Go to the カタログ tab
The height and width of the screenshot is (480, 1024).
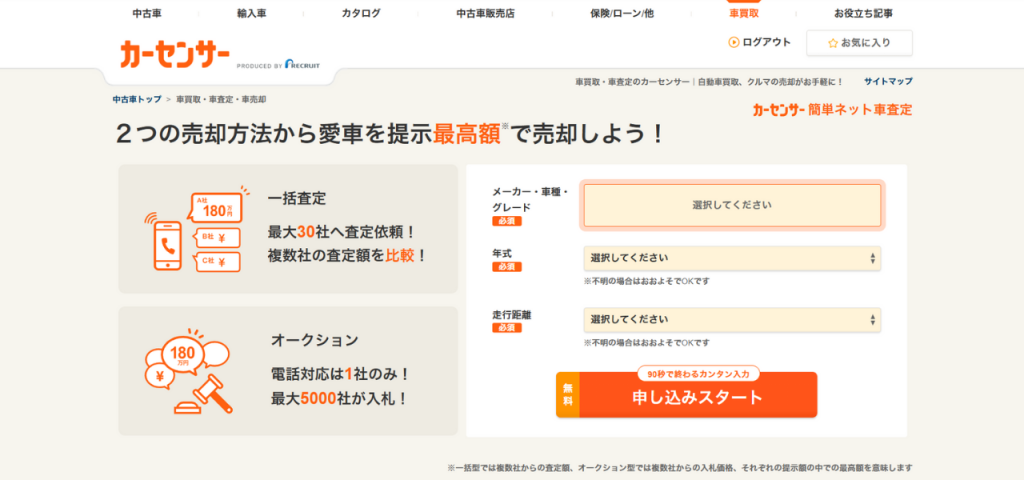point(360,13)
